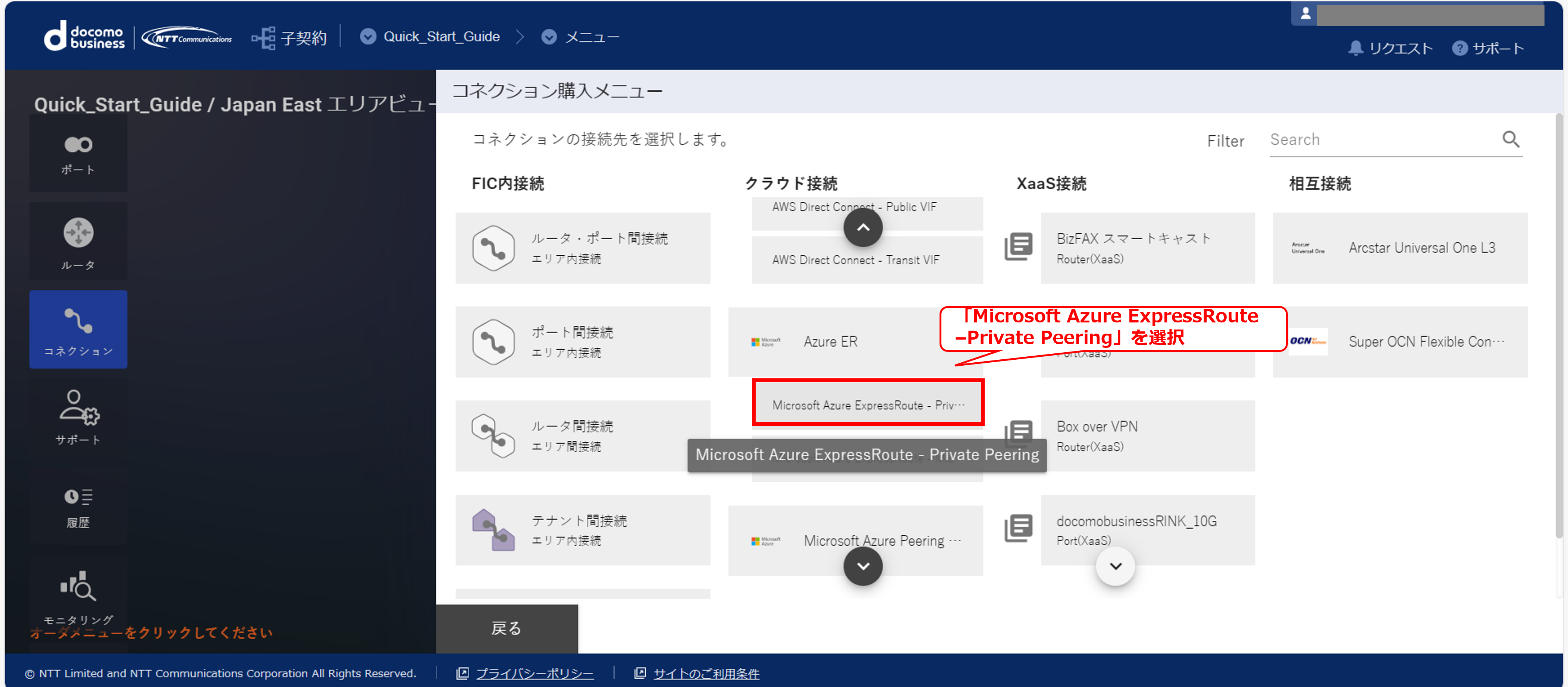The height and width of the screenshot is (687, 1568).
Task: Click the user account icon
Action: pyautogui.click(x=1305, y=13)
